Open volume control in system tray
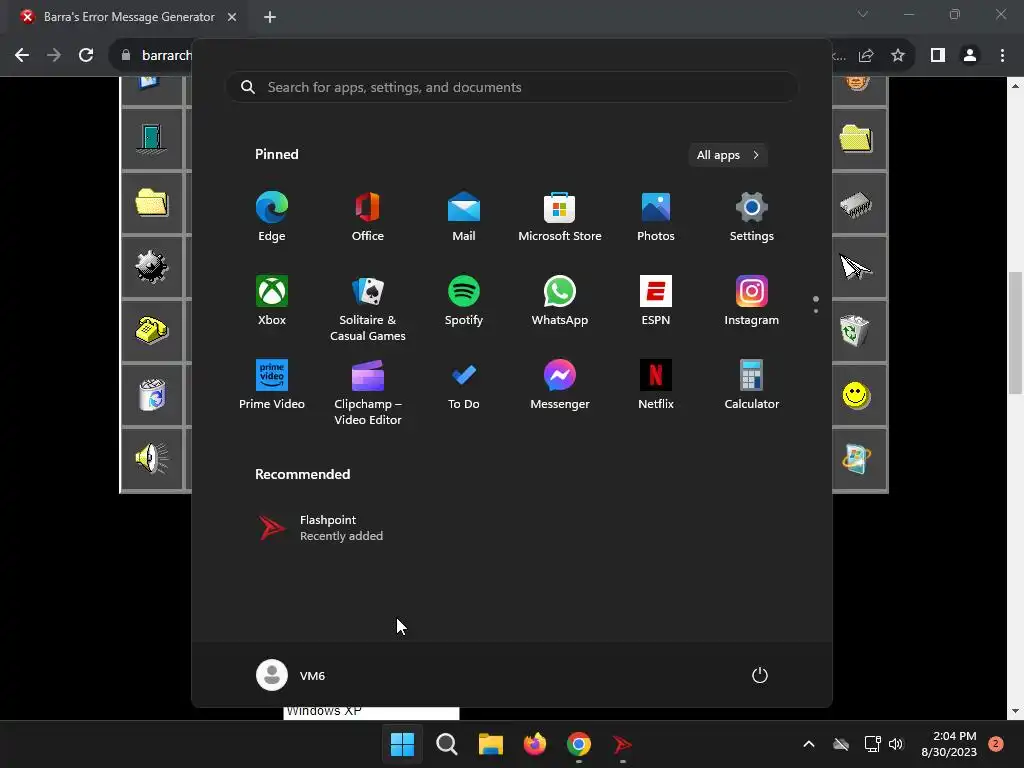Viewport: 1024px width, 768px height. (896, 744)
